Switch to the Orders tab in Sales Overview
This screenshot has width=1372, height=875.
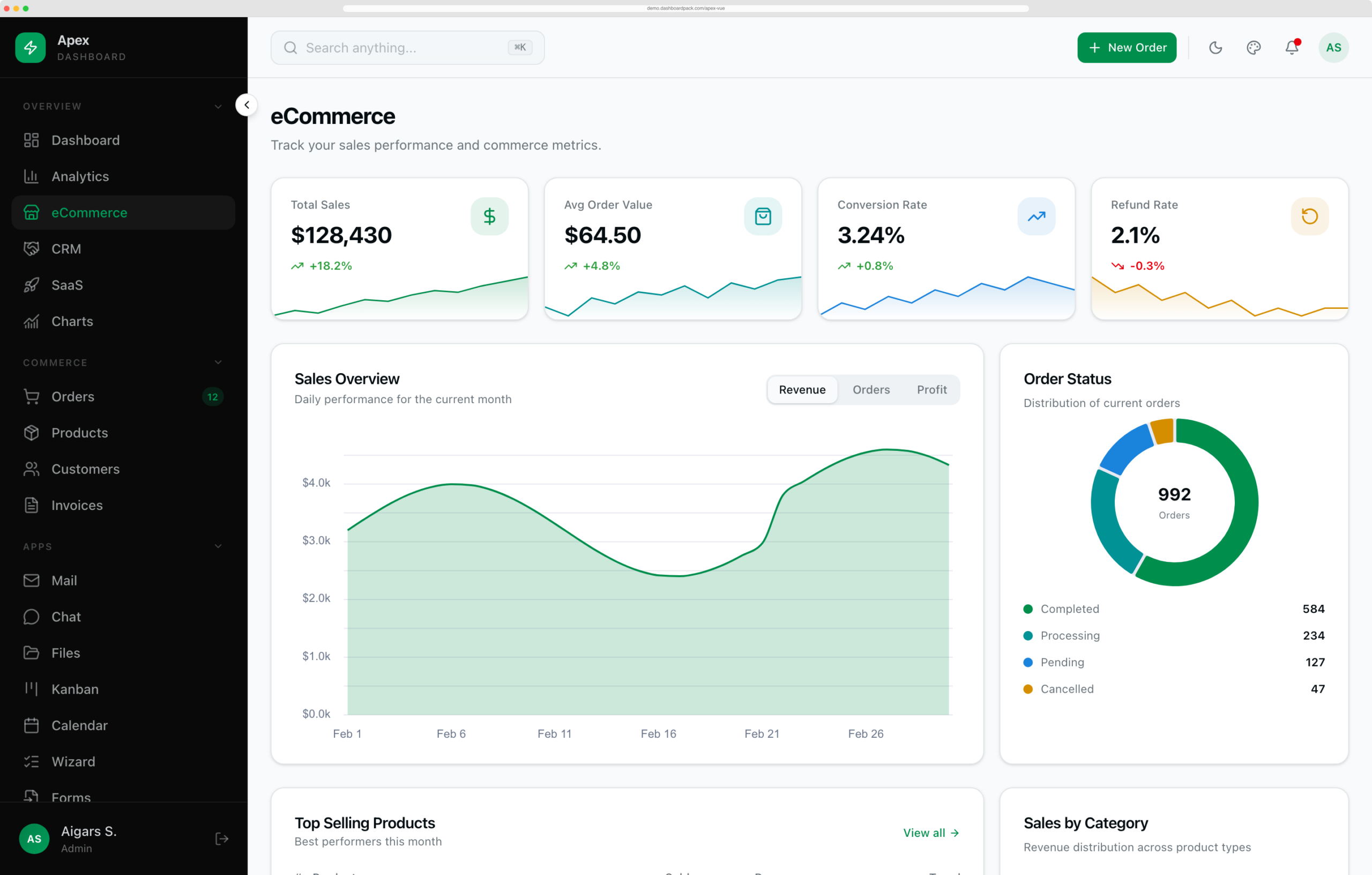coord(870,390)
